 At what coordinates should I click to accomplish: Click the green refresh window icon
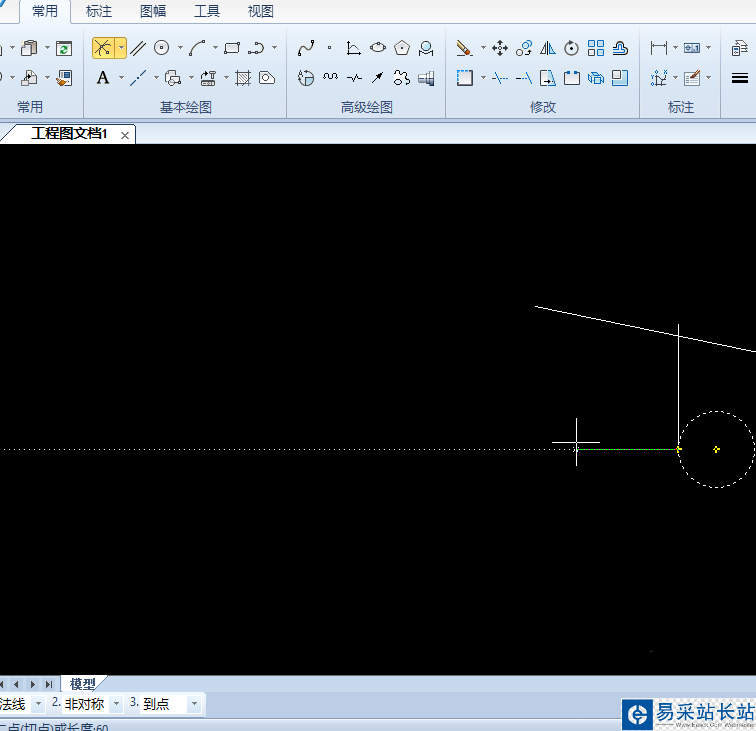point(64,48)
